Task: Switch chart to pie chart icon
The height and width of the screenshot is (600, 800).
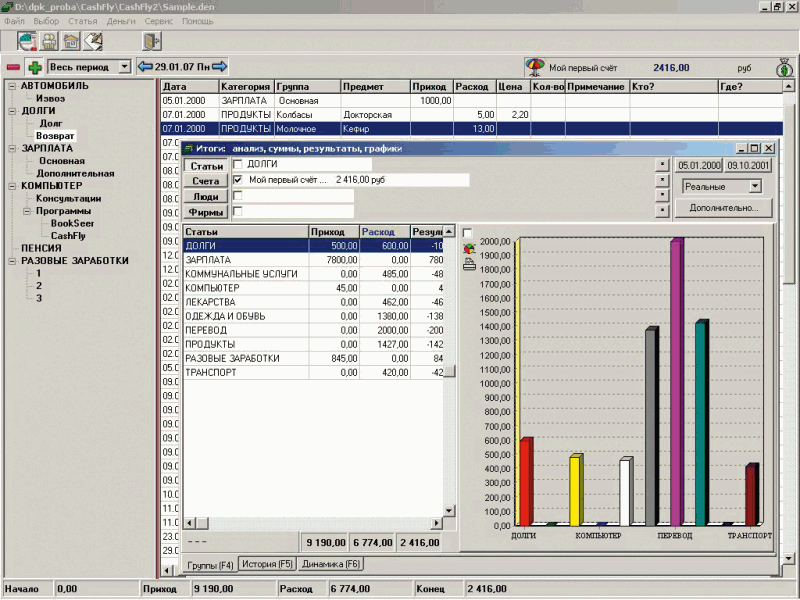Action: click(x=469, y=248)
